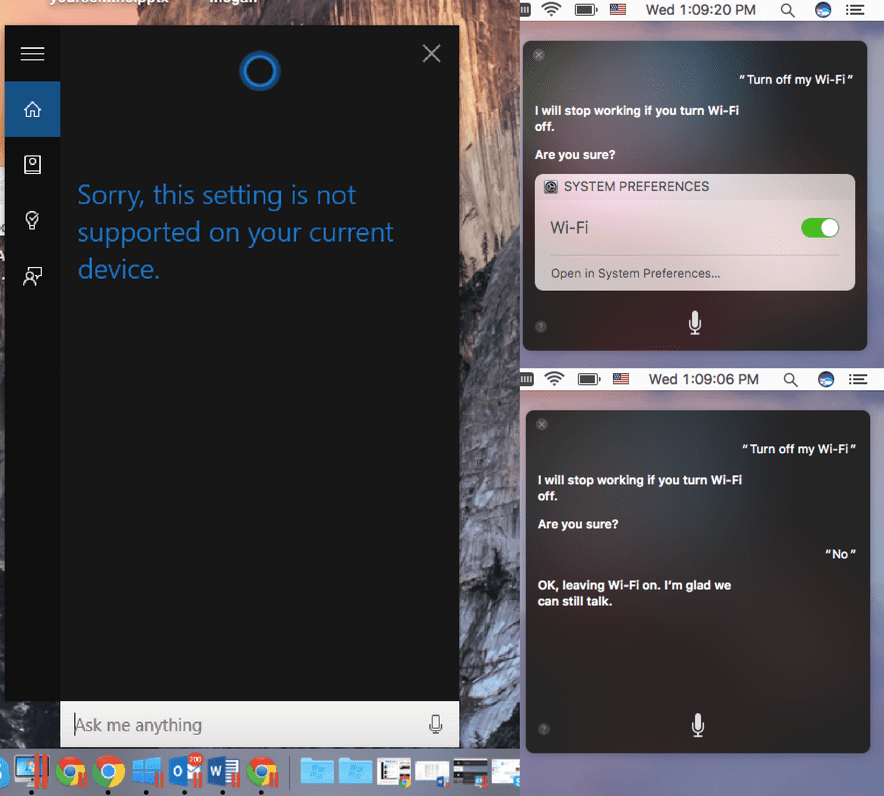Open Parallels Desktop from the dock
The height and width of the screenshot is (796, 884).
(x=32, y=771)
